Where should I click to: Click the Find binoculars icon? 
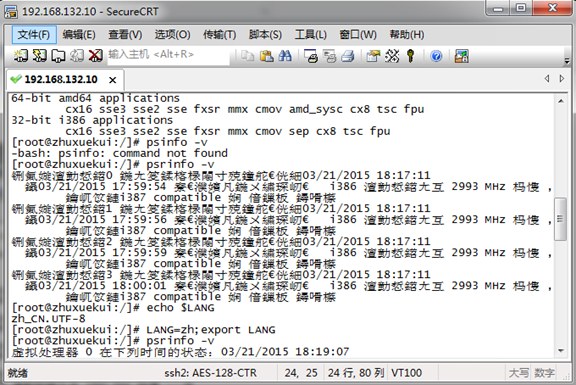[285, 56]
